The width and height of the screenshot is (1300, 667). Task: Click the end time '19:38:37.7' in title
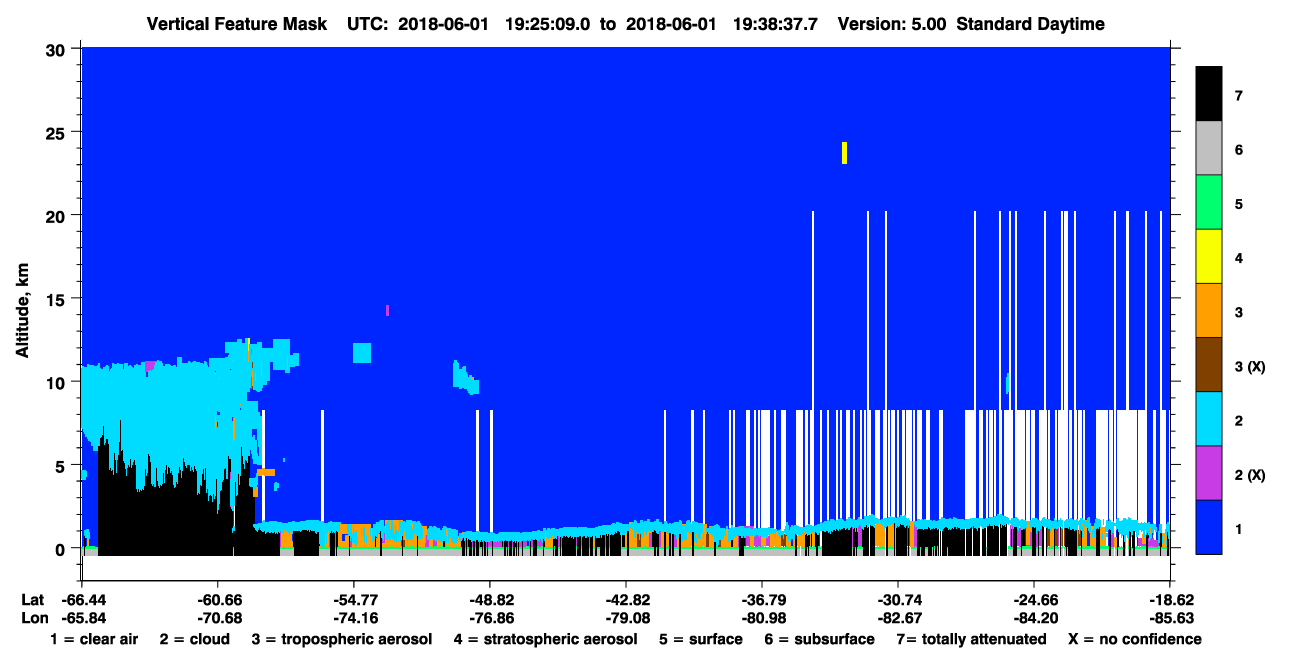point(775,24)
